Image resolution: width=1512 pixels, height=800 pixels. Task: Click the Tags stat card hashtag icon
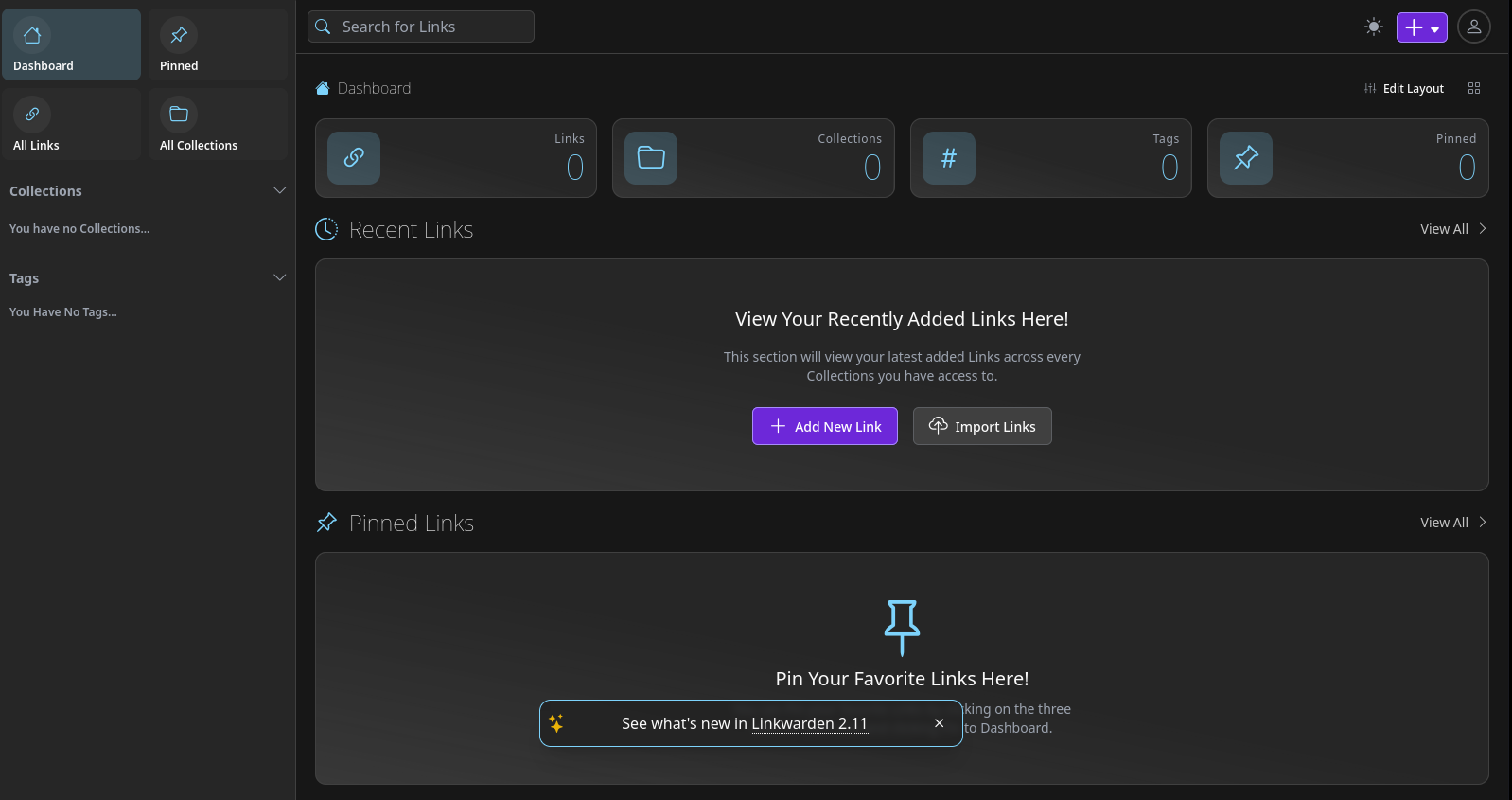948,158
